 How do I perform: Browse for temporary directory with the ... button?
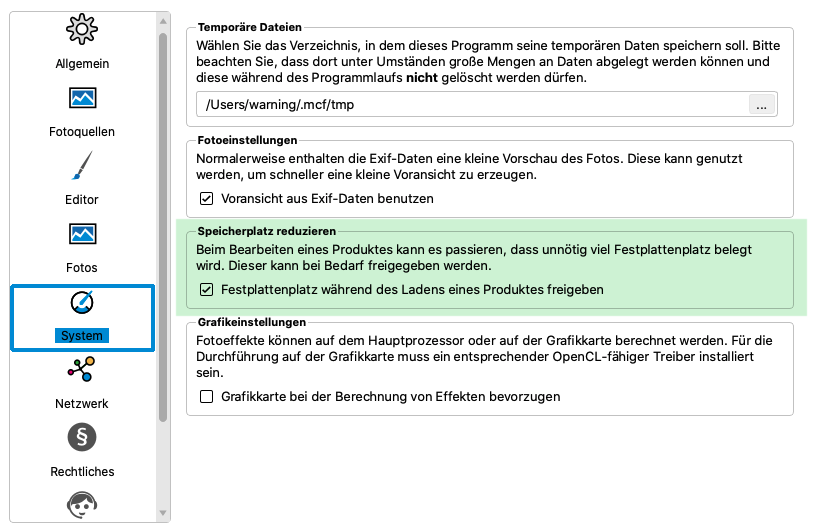[x=761, y=104]
